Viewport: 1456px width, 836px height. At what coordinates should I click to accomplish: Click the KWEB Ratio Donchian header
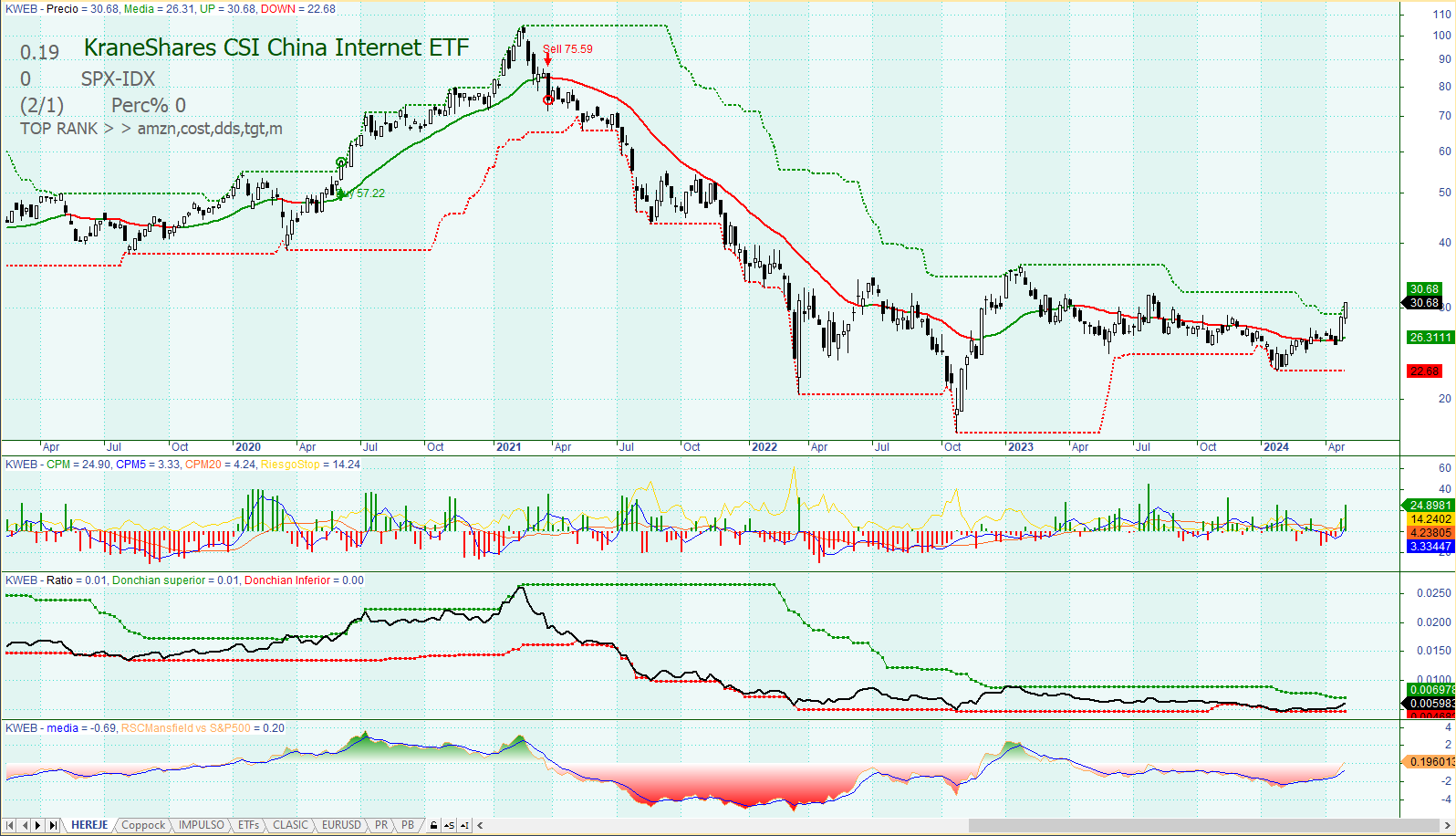[x=184, y=580]
